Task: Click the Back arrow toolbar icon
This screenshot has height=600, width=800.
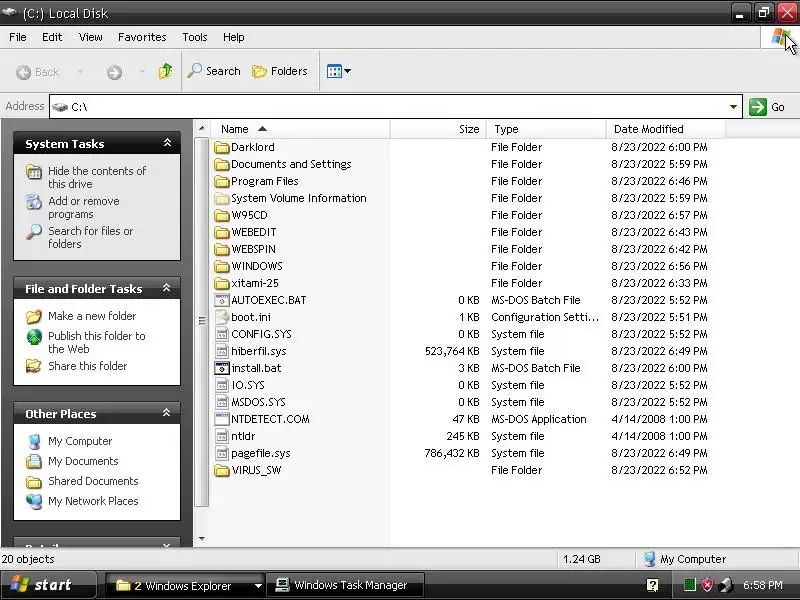Action: pyautogui.click(x=23, y=72)
